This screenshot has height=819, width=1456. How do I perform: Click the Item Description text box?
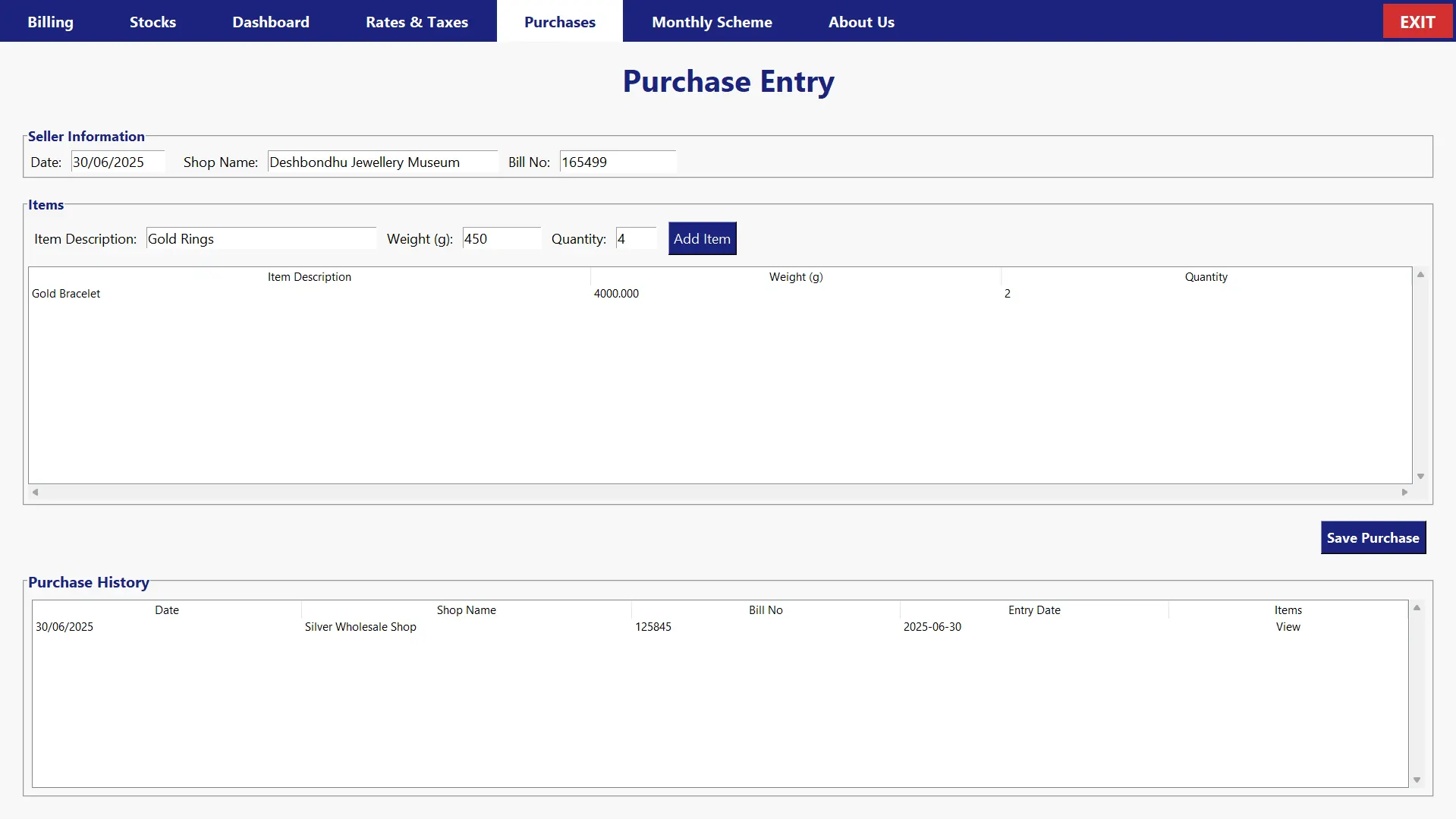point(260,238)
